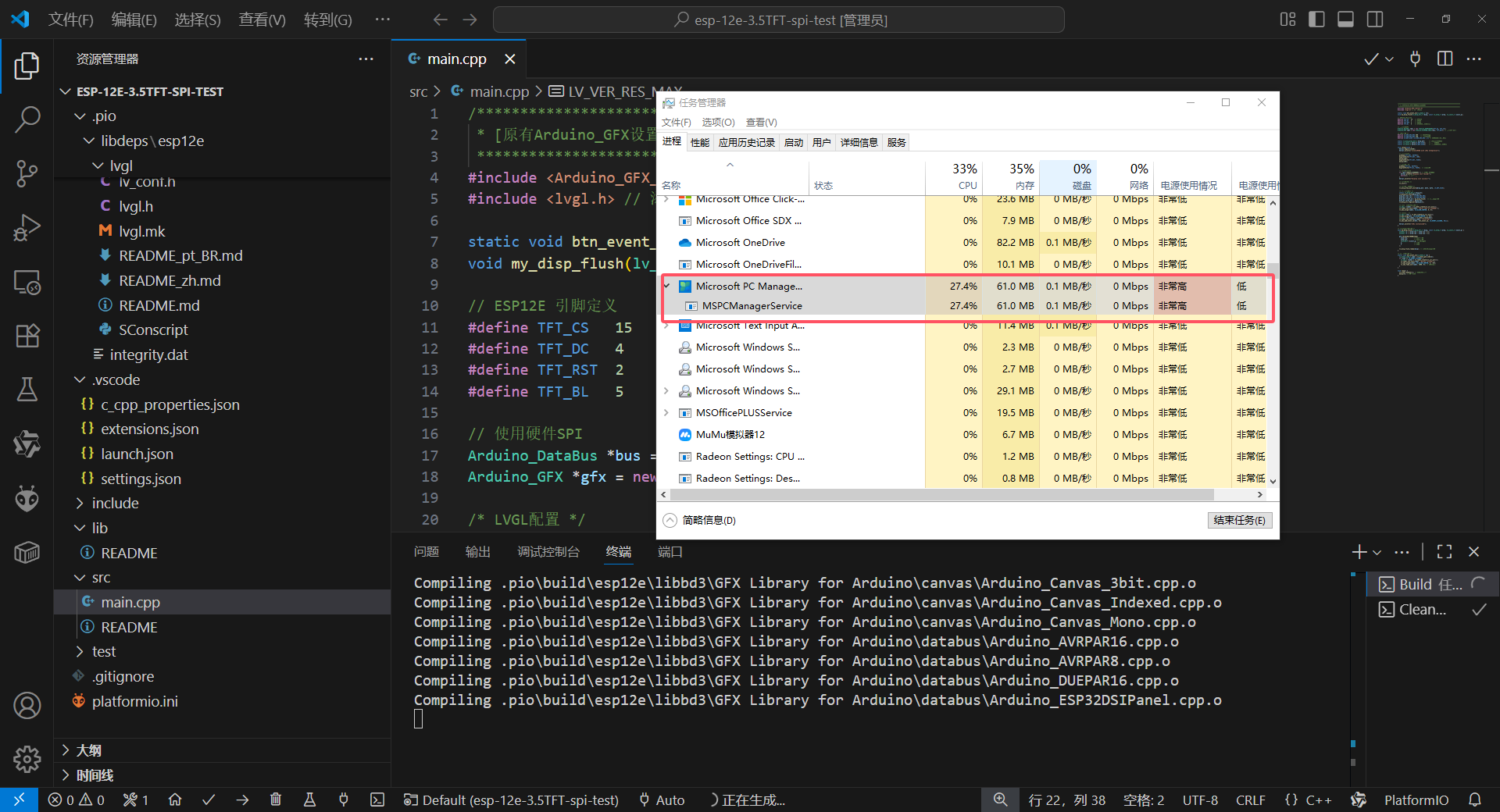Open customize layout button in title bar

[x=1287, y=20]
